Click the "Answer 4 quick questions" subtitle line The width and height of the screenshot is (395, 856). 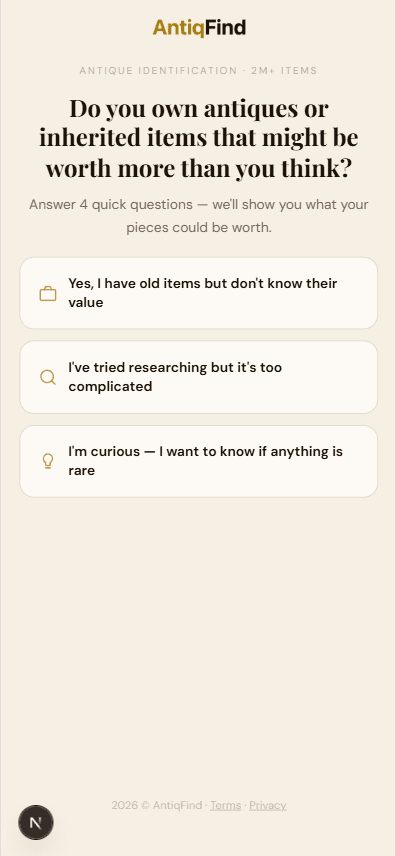[x=199, y=205]
